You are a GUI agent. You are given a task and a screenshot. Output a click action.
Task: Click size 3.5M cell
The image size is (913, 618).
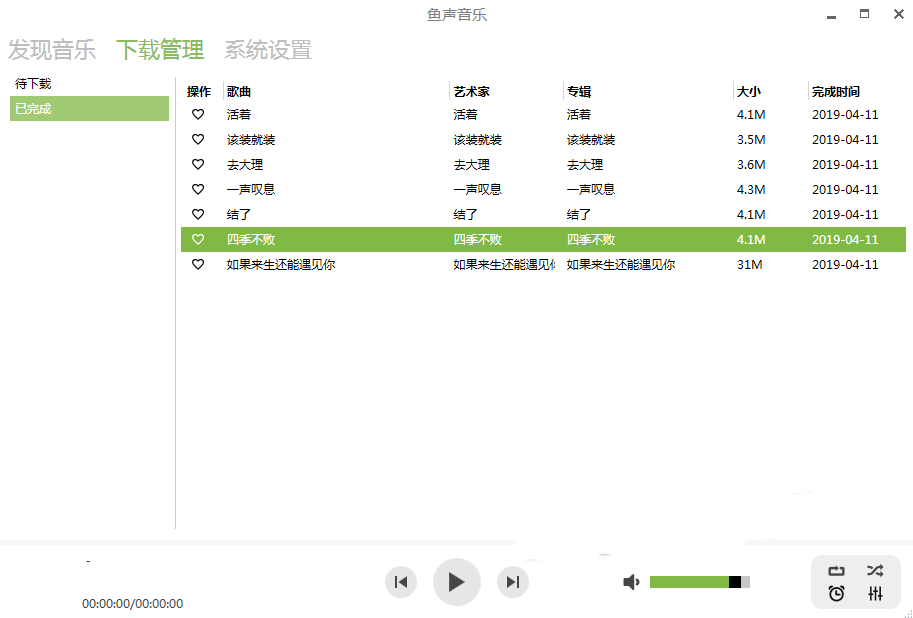[x=751, y=140]
